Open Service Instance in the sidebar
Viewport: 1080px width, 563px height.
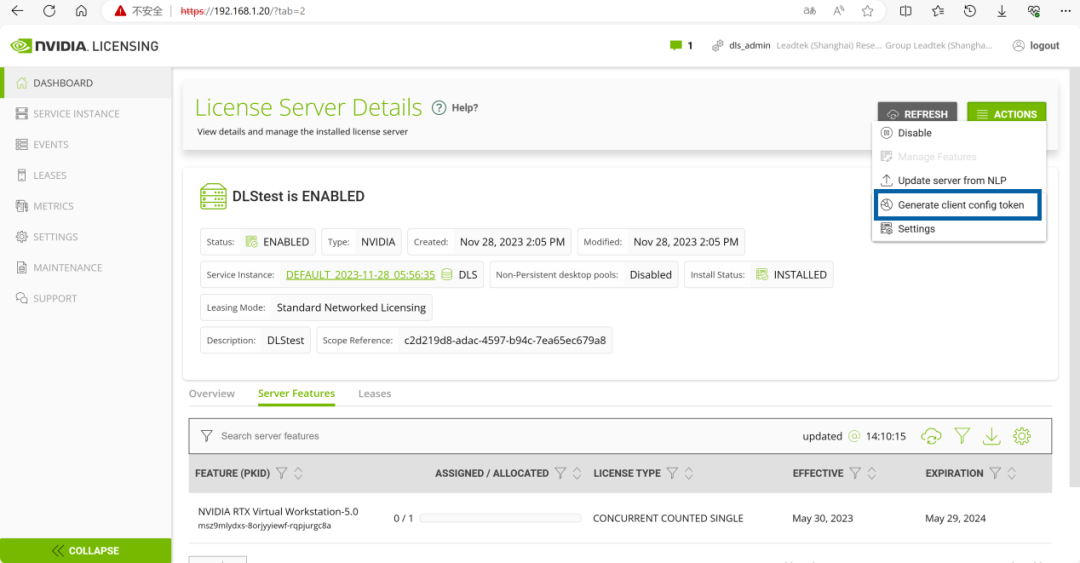point(85,114)
